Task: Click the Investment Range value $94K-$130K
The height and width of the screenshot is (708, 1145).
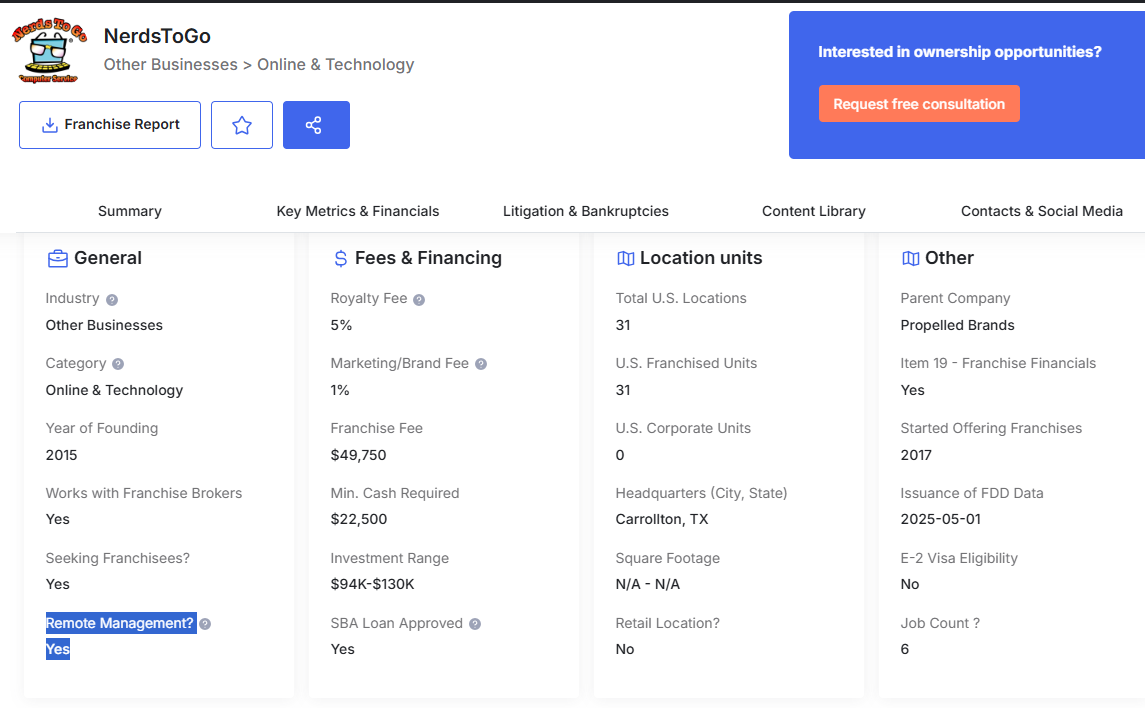Action: point(372,584)
